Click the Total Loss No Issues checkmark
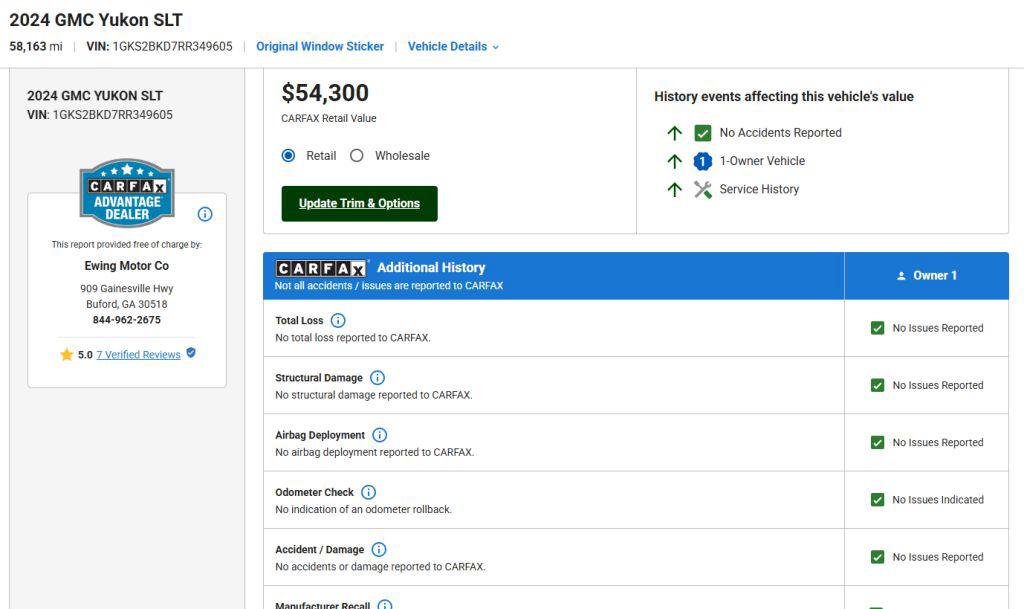This screenshot has height=609, width=1024. (878, 328)
